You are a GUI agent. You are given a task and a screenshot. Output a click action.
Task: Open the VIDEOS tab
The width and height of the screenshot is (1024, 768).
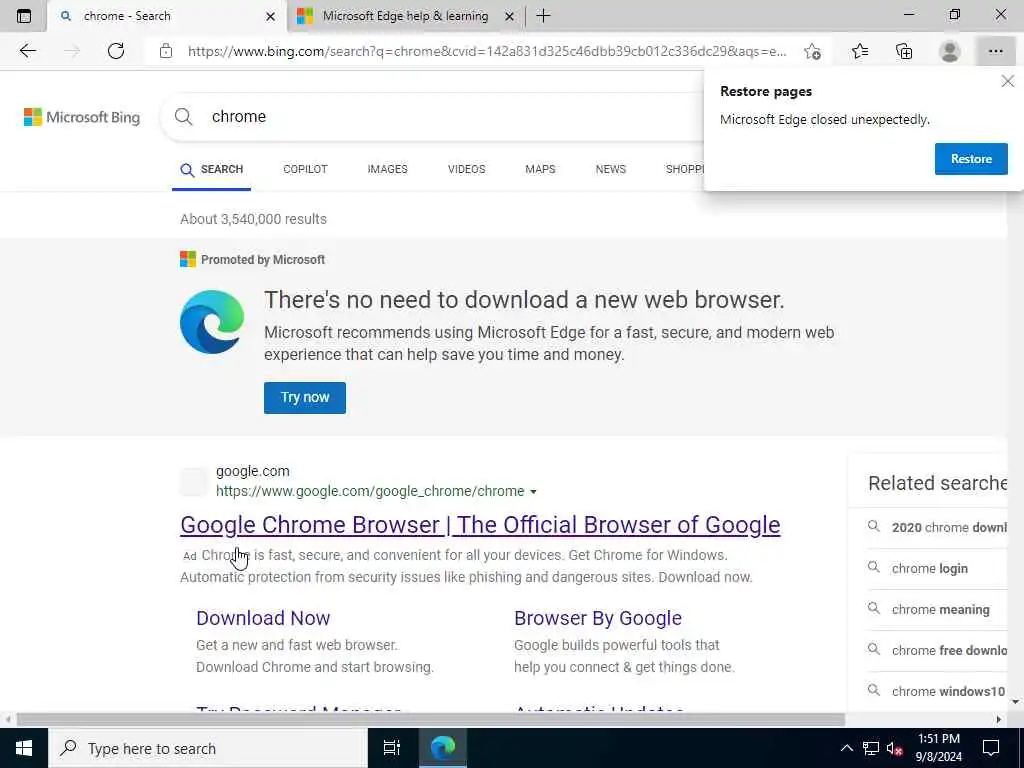[x=466, y=169]
